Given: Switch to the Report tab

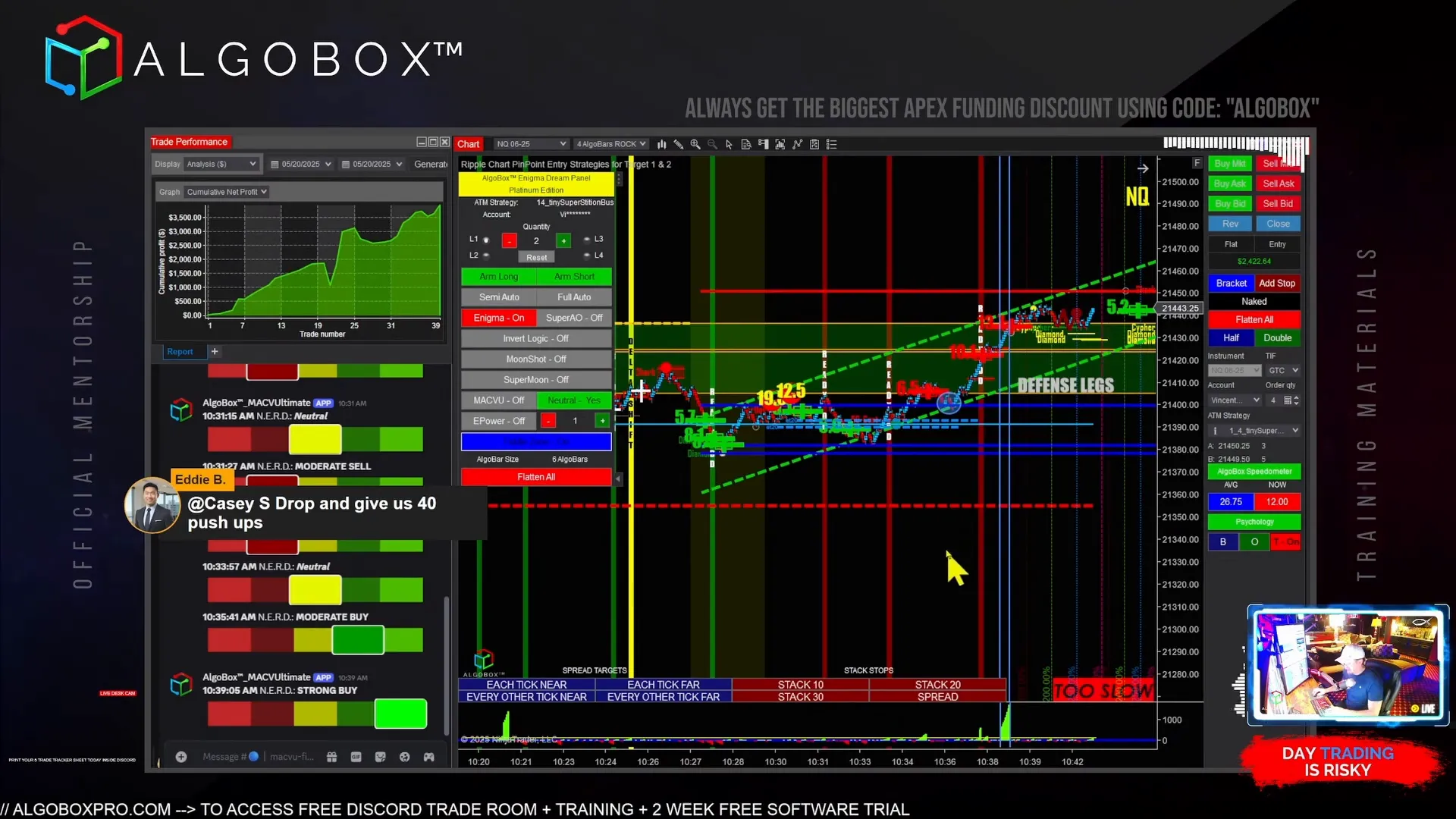Looking at the screenshot, I should coord(180,352).
